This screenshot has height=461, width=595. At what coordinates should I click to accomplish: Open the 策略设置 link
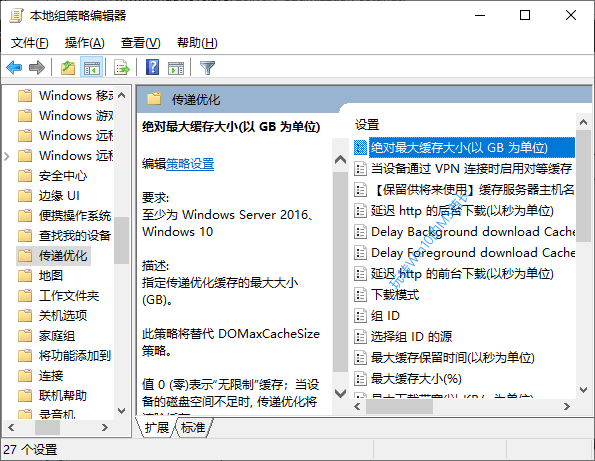(190, 164)
